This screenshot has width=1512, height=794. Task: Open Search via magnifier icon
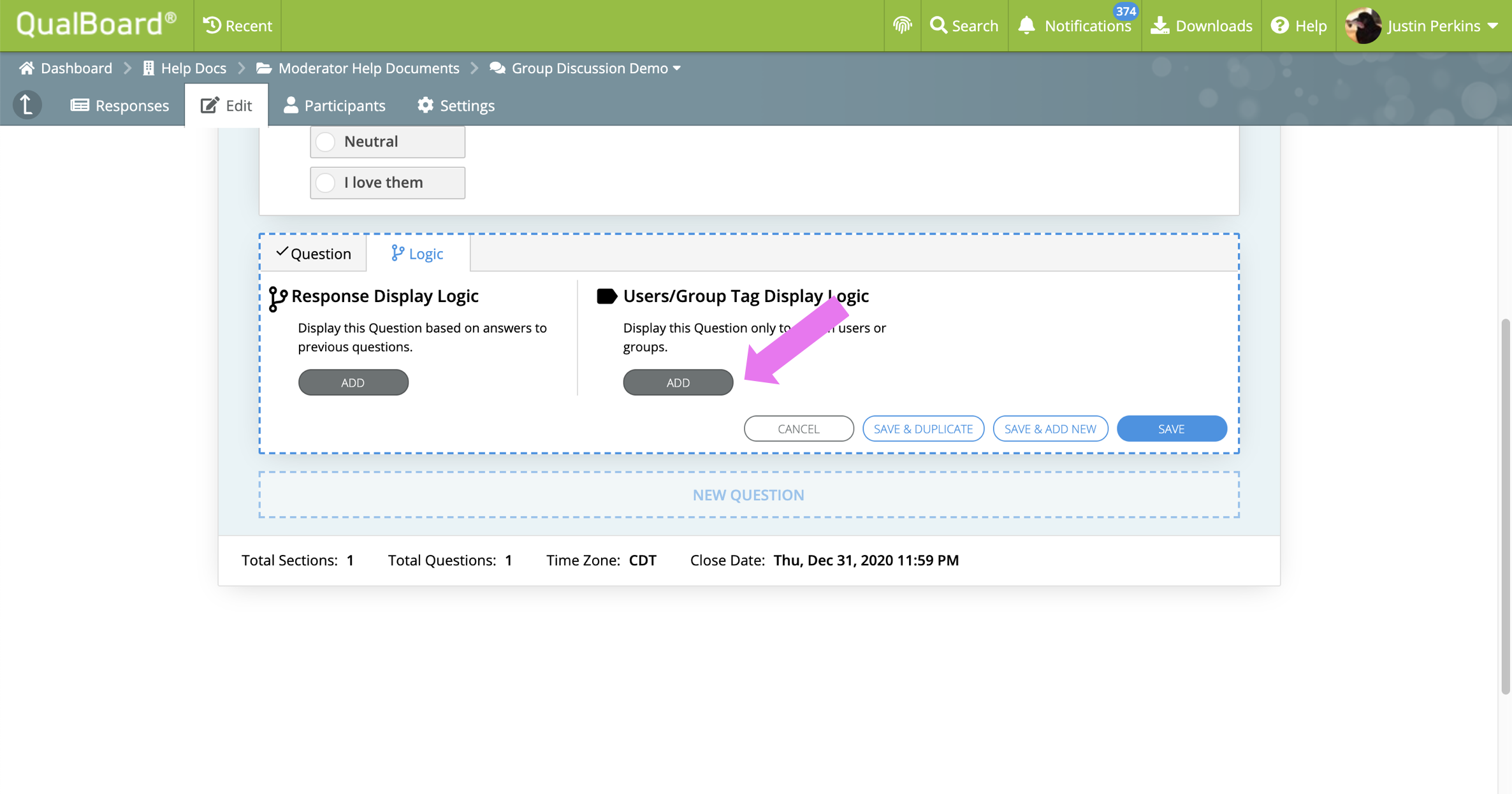click(938, 25)
